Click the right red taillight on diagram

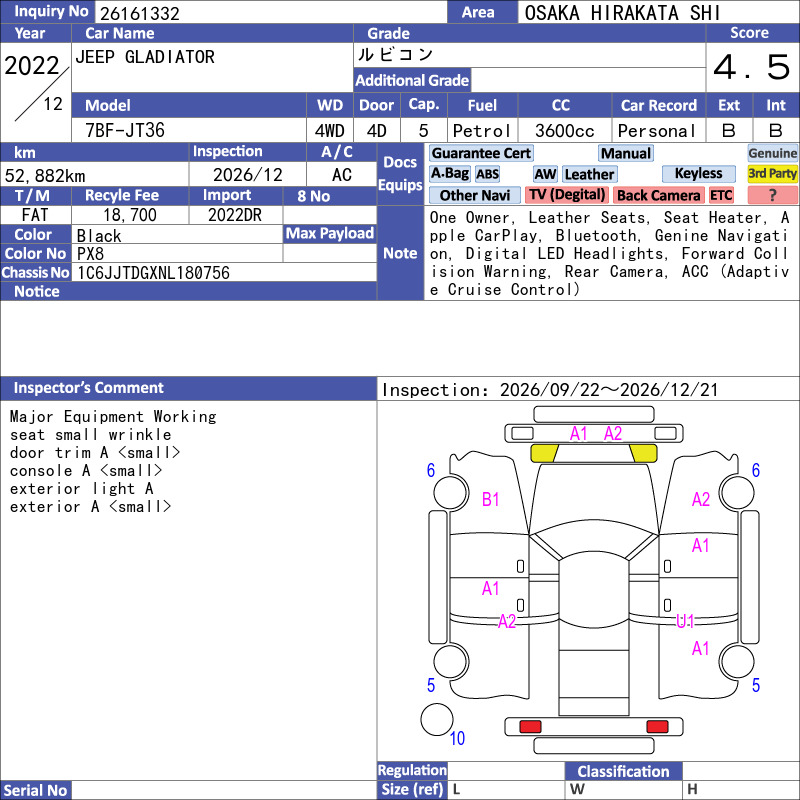point(657,727)
